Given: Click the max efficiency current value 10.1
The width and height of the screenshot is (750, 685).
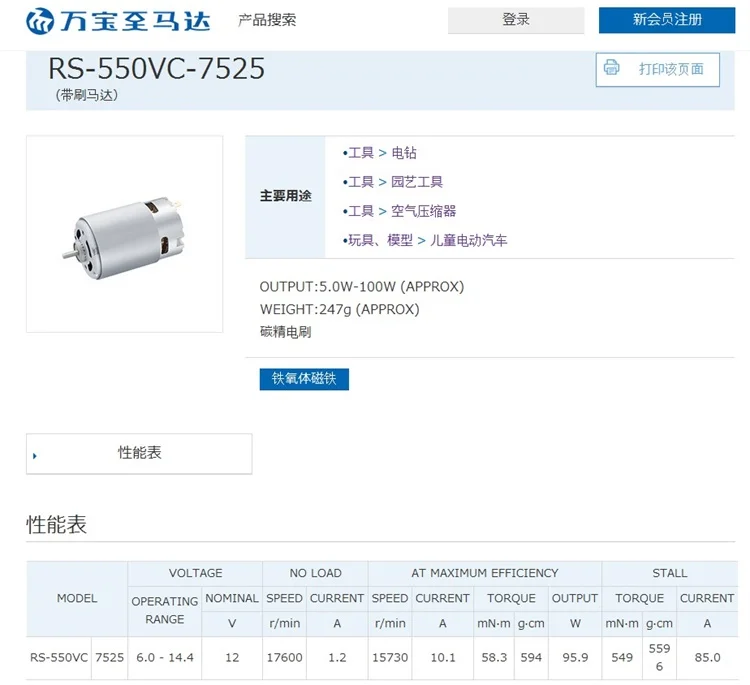Looking at the screenshot, I should [443, 658].
